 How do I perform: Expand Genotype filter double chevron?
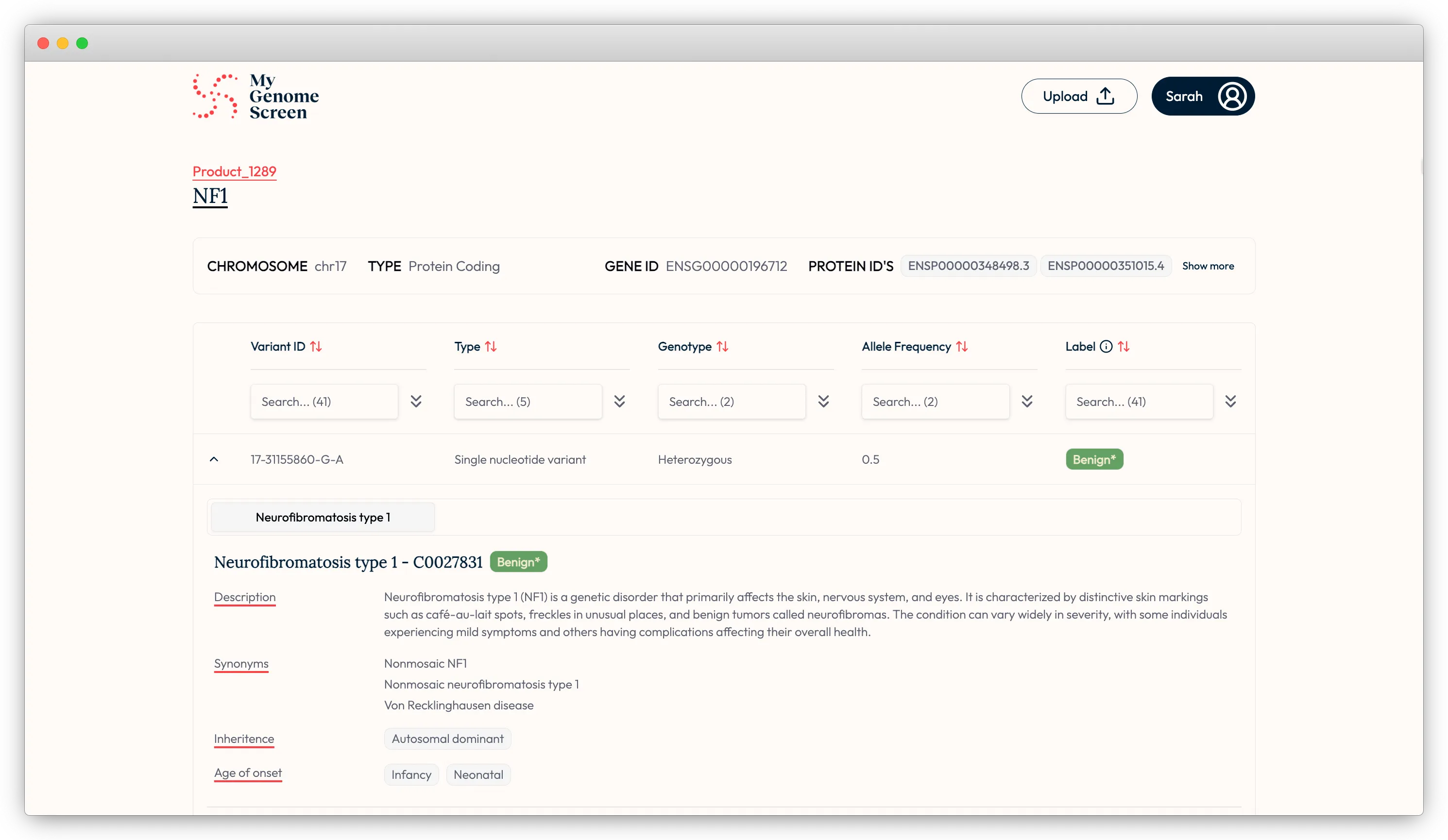click(823, 401)
